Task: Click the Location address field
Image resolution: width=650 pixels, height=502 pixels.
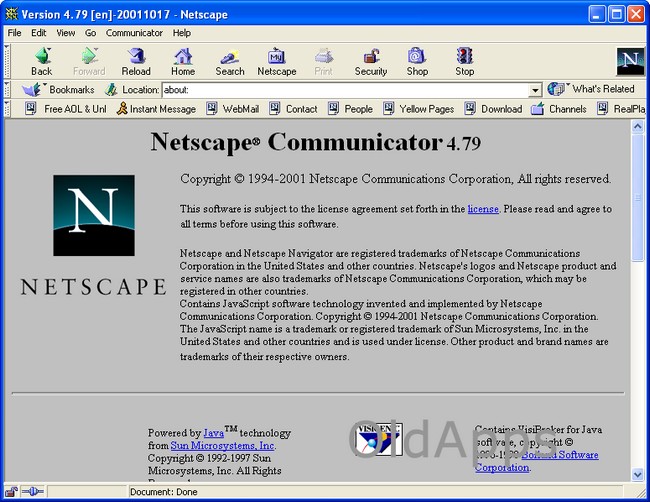Action: point(346,90)
